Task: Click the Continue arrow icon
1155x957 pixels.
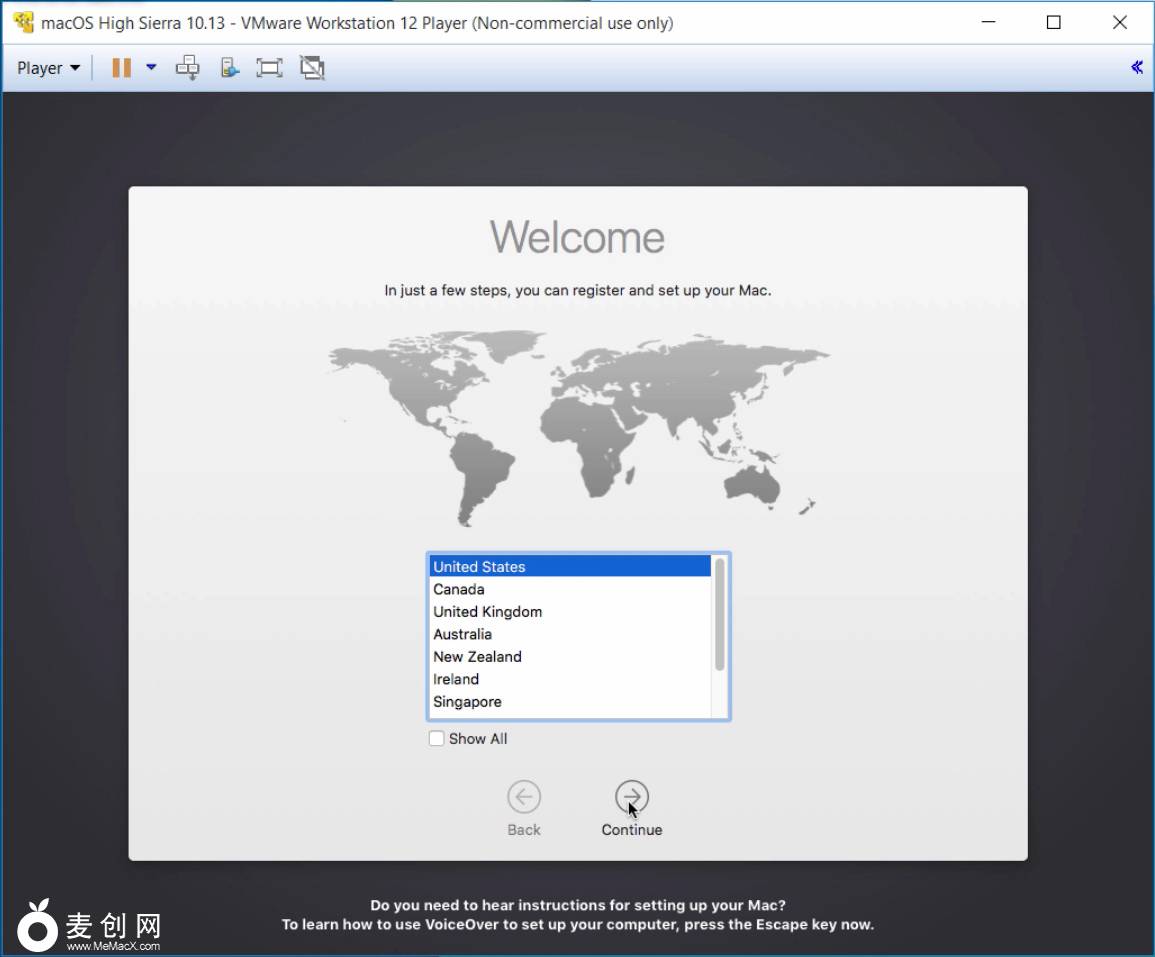Action: pyautogui.click(x=631, y=797)
